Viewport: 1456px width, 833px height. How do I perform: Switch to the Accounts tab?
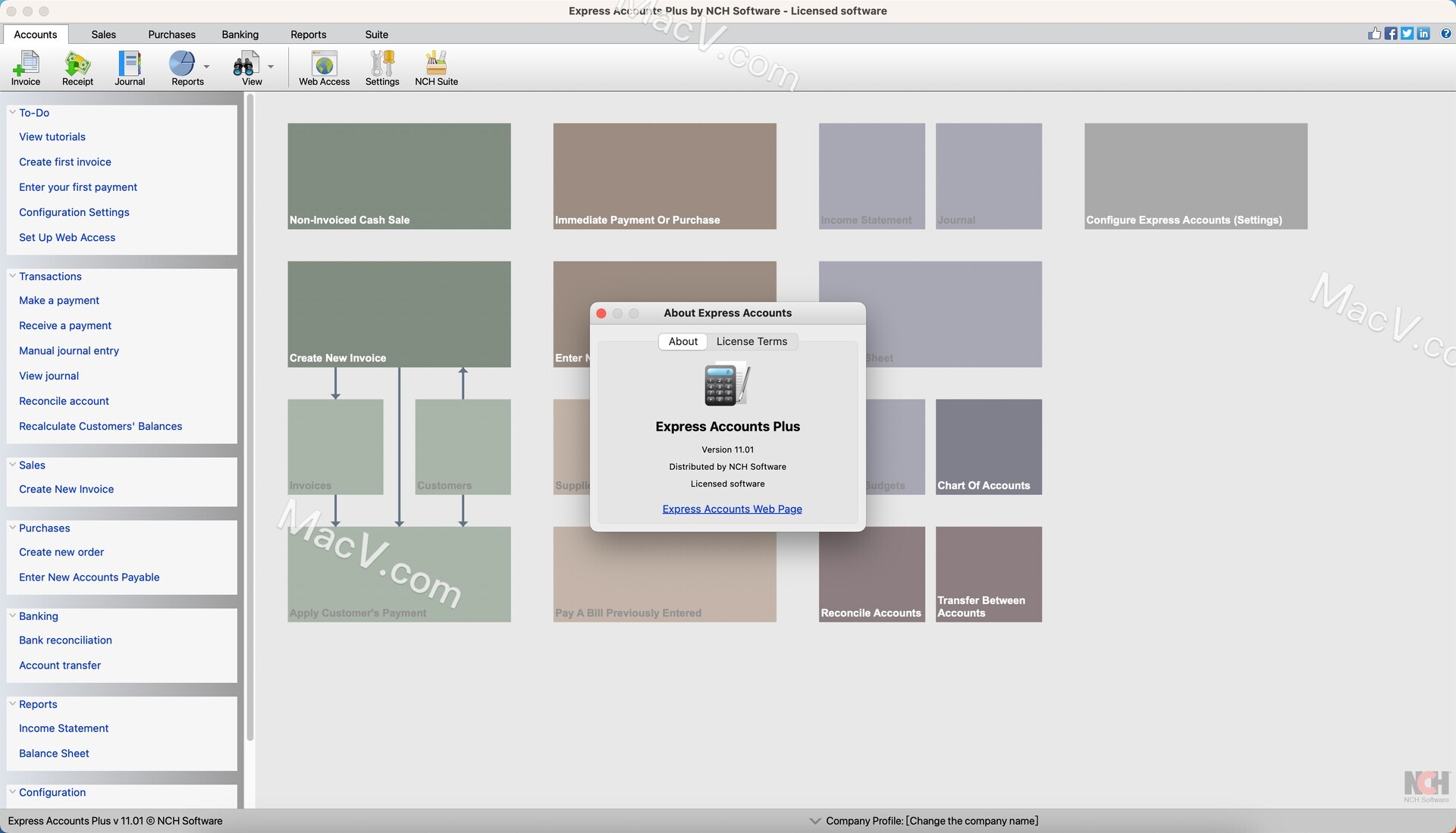(36, 34)
